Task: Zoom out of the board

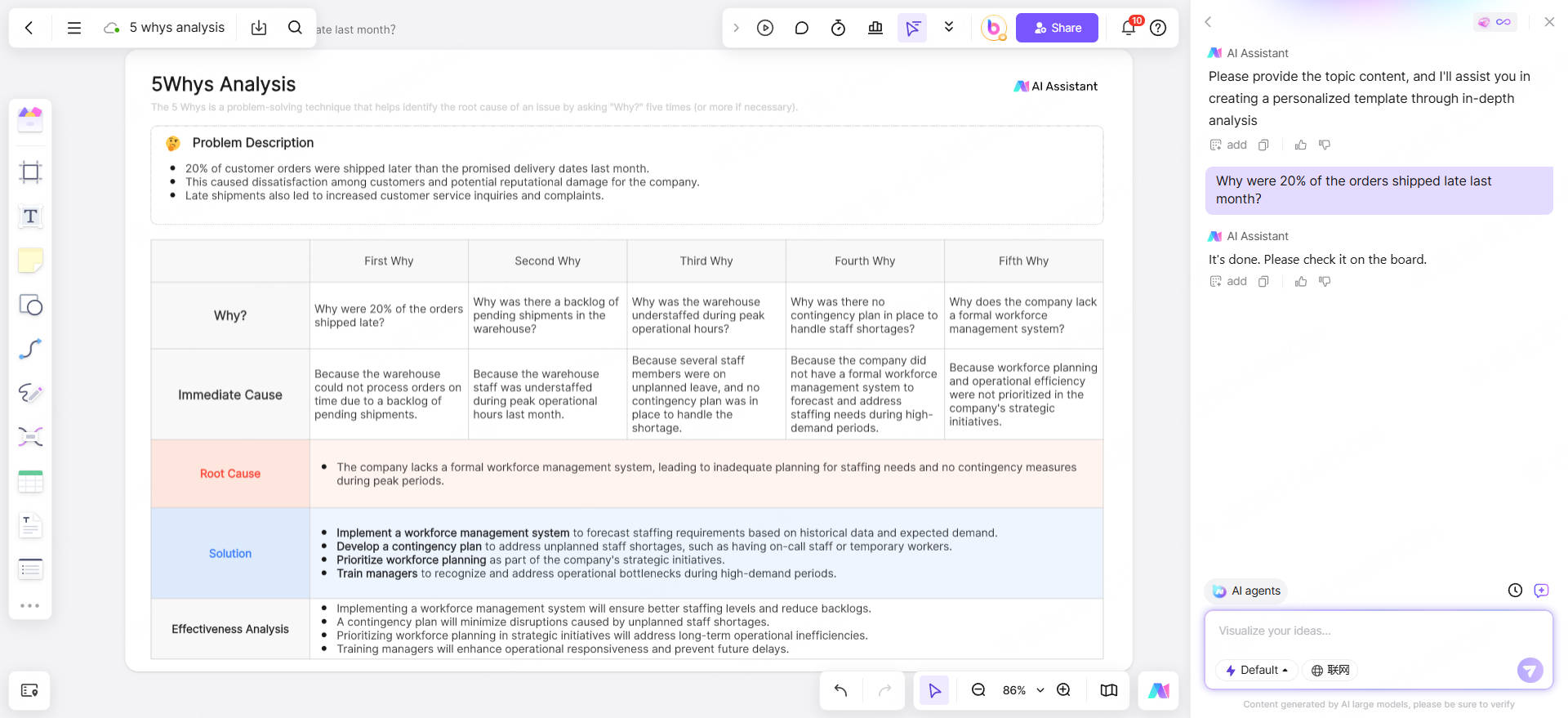Action: [978, 690]
